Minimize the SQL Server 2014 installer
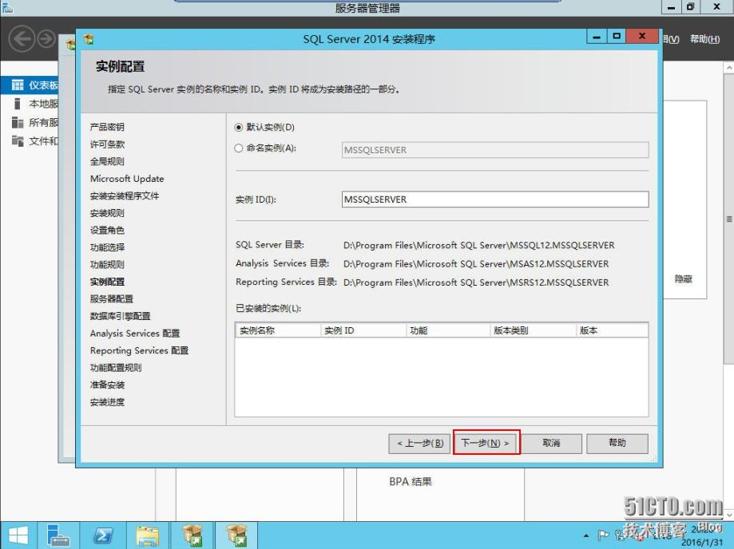734x549 pixels. point(597,37)
